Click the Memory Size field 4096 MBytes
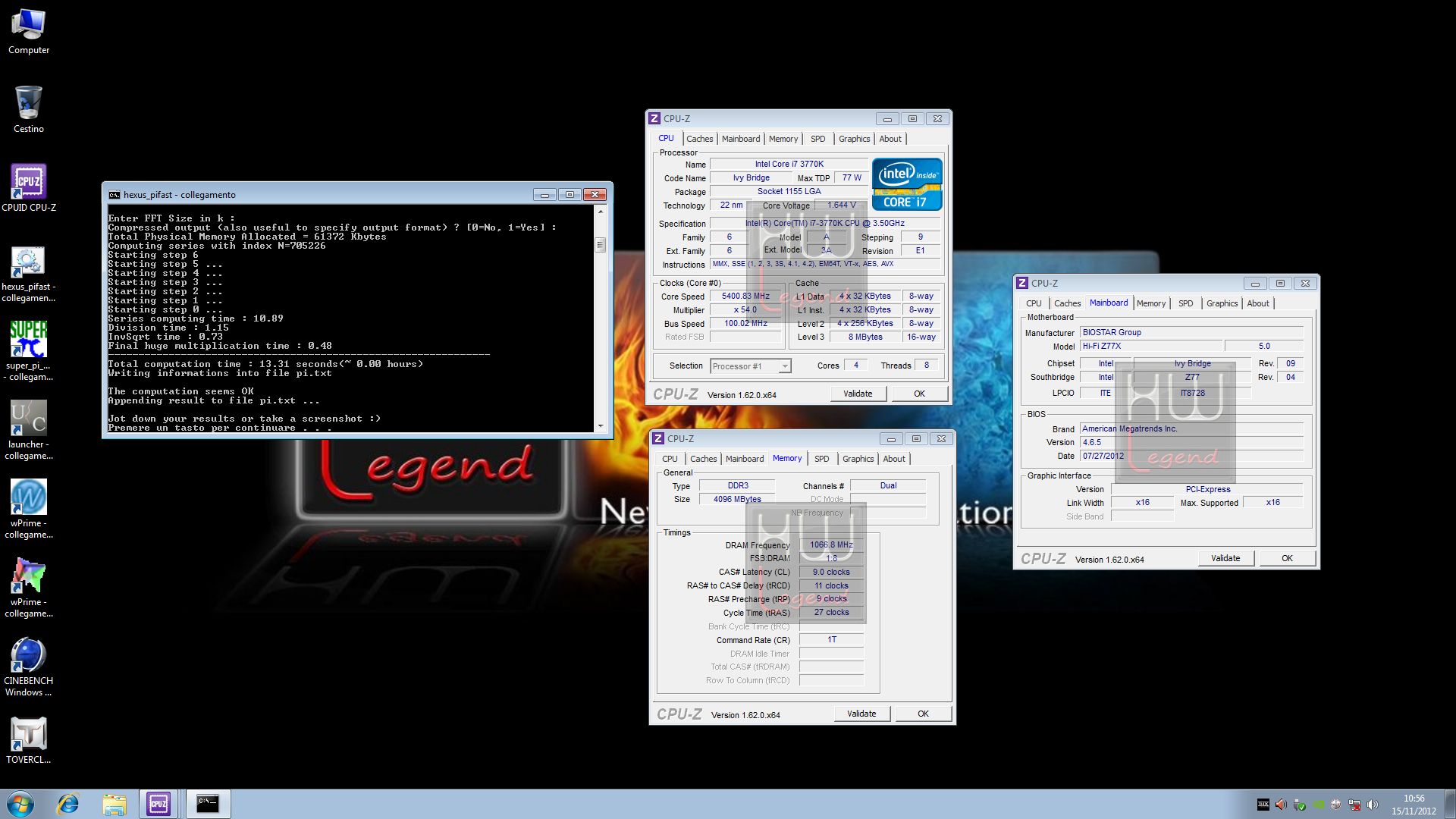 [x=736, y=499]
